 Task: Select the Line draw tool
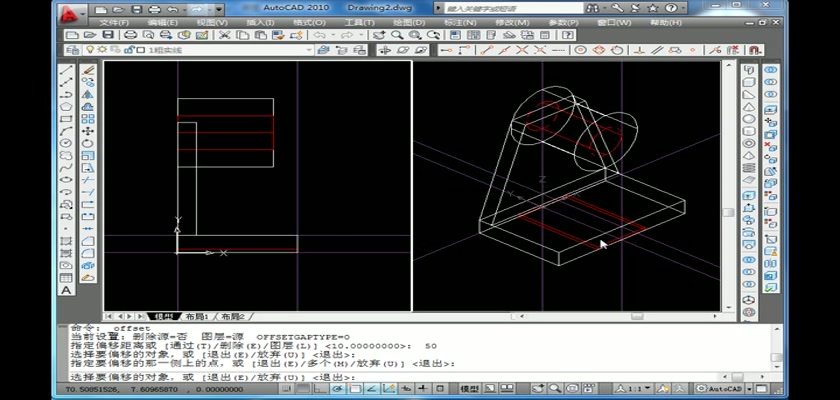tap(66, 71)
